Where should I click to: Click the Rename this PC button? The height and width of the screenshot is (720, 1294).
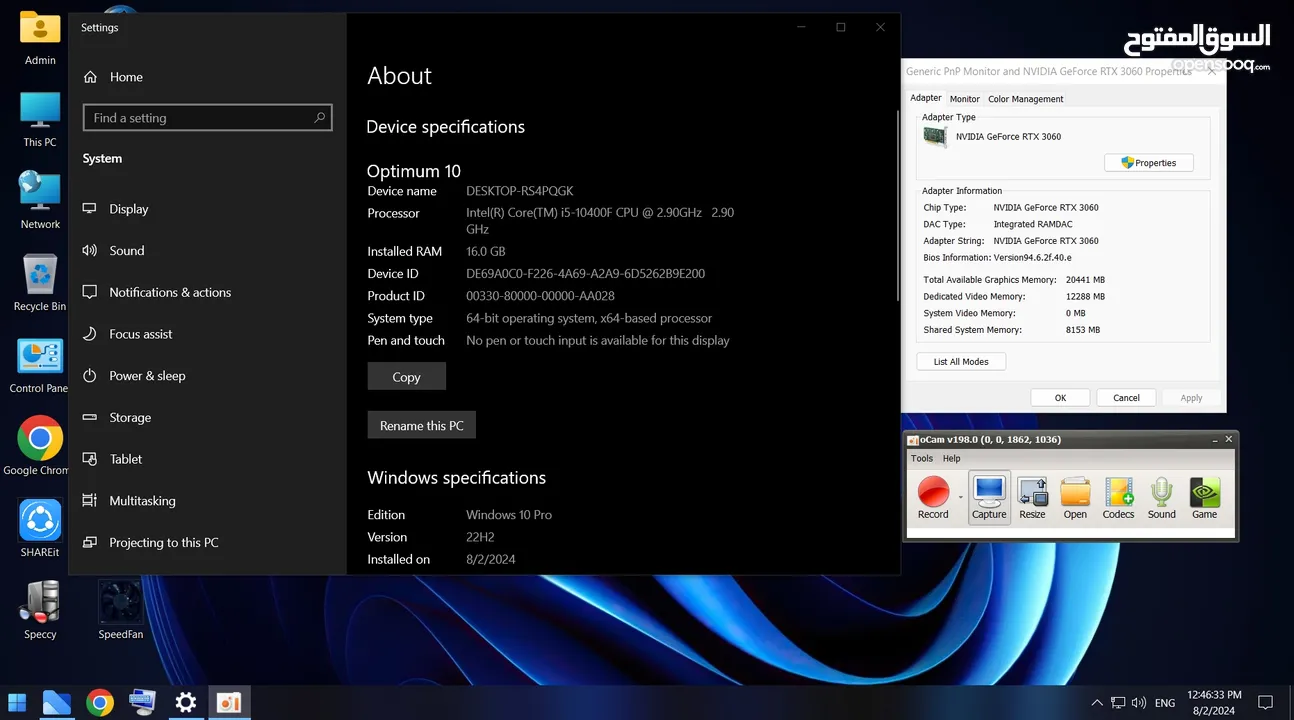(422, 425)
